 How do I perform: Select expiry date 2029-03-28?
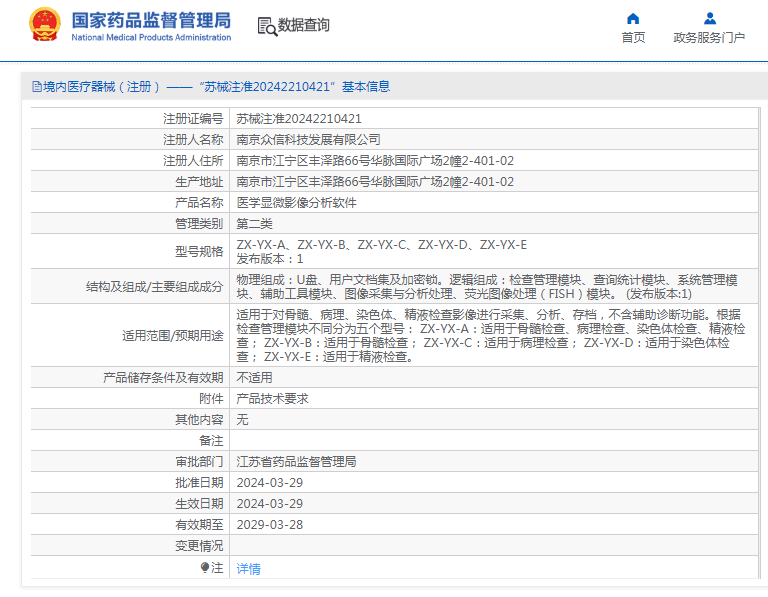point(269,525)
